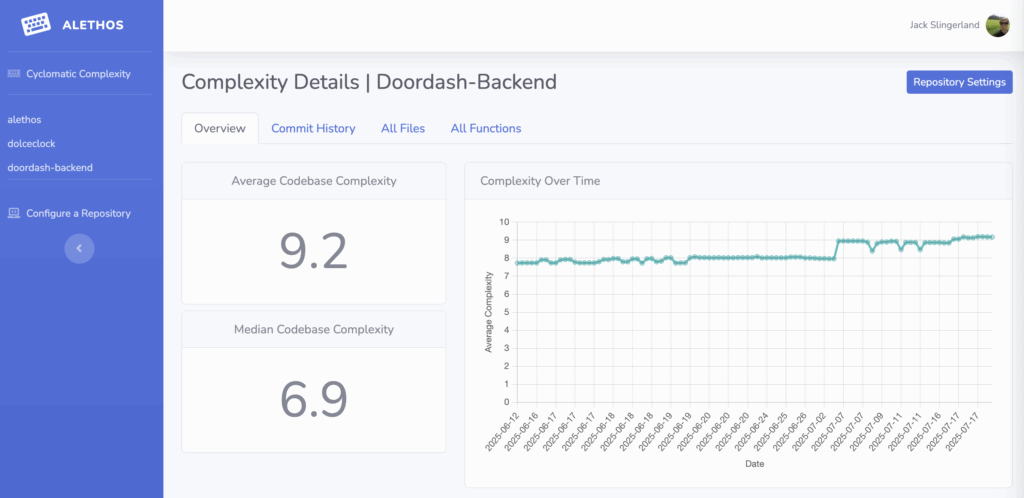The width and height of the screenshot is (1024, 498).
Task: Click the Median Codebase Complexity heading
Action: [x=313, y=330]
